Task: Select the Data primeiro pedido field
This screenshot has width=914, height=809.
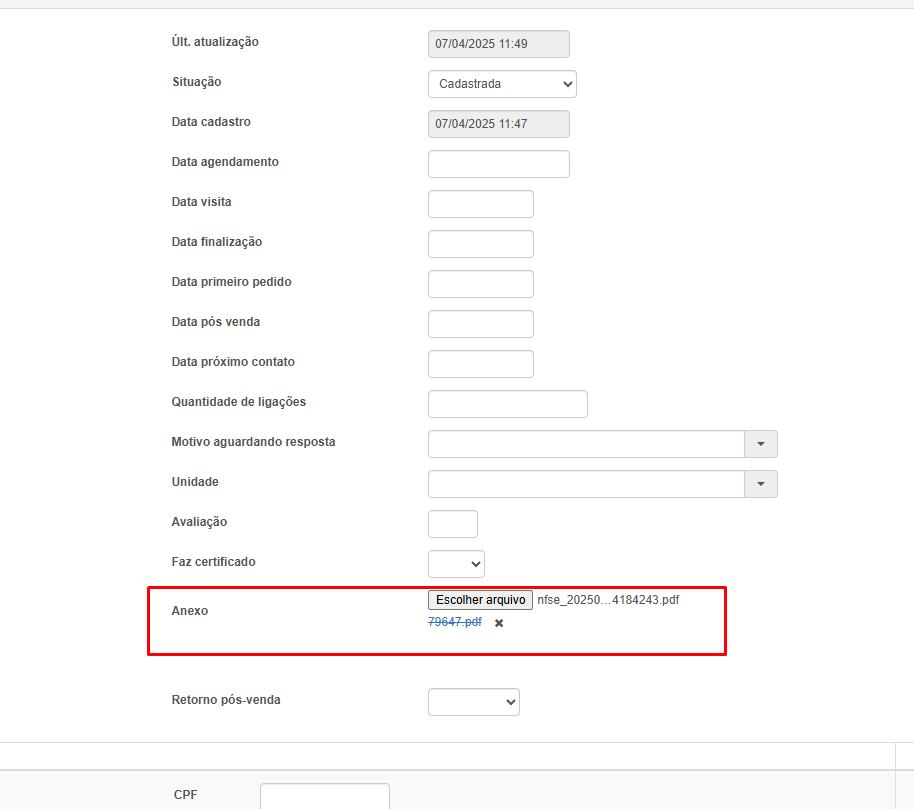Action: 480,284
